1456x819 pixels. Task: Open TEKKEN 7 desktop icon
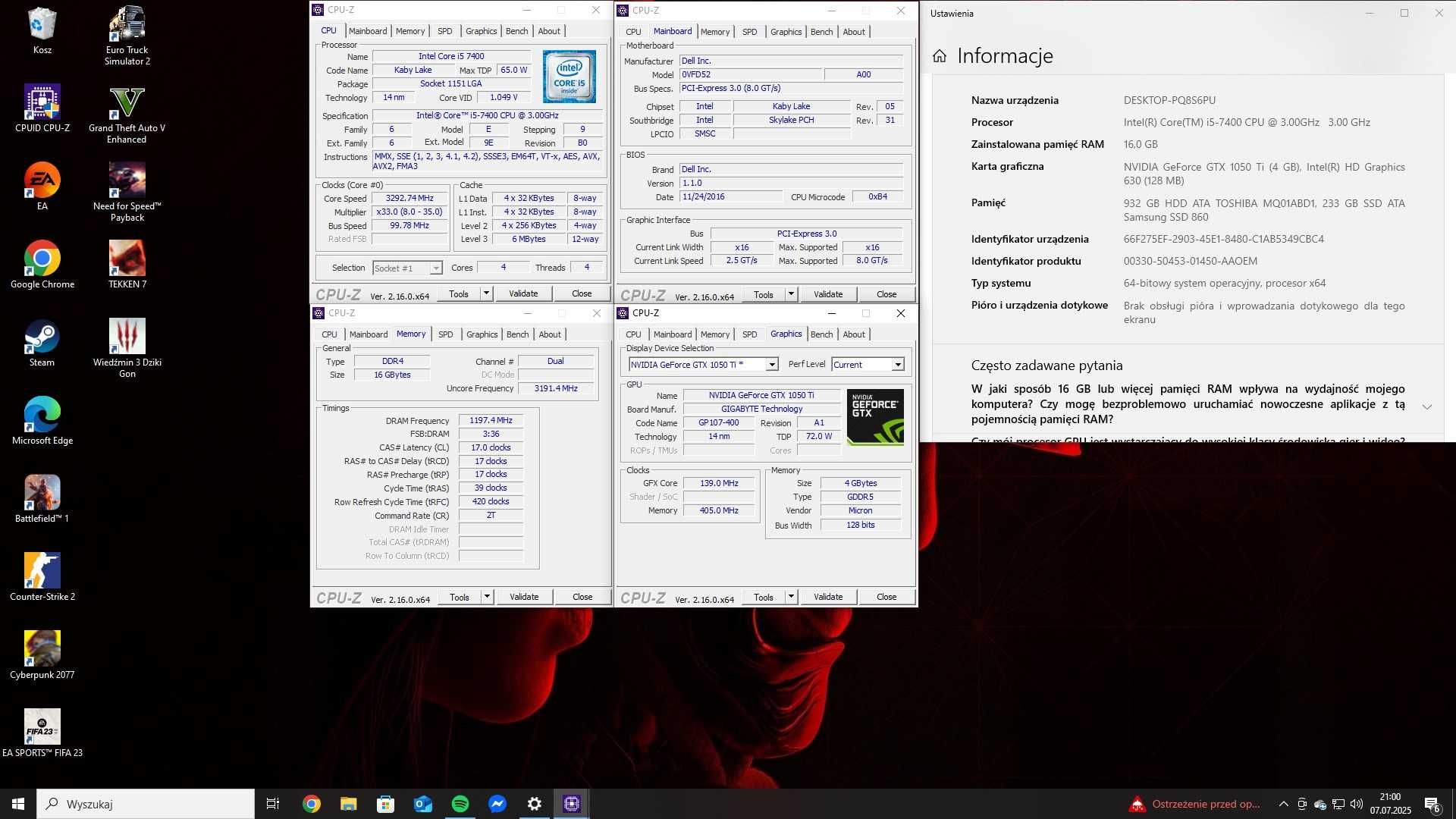tap(127, 265)
